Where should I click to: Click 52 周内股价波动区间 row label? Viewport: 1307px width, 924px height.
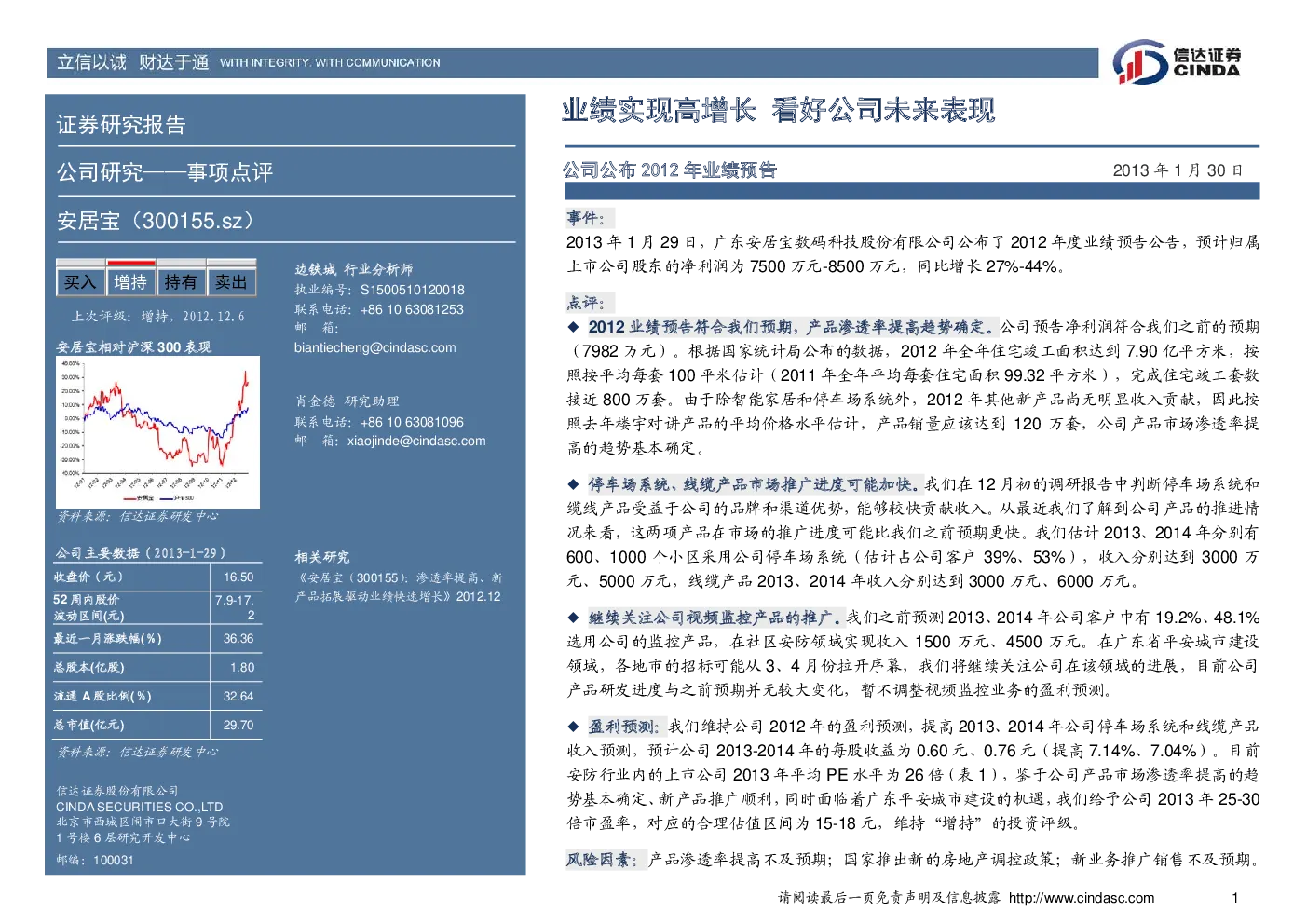point(88,607)
